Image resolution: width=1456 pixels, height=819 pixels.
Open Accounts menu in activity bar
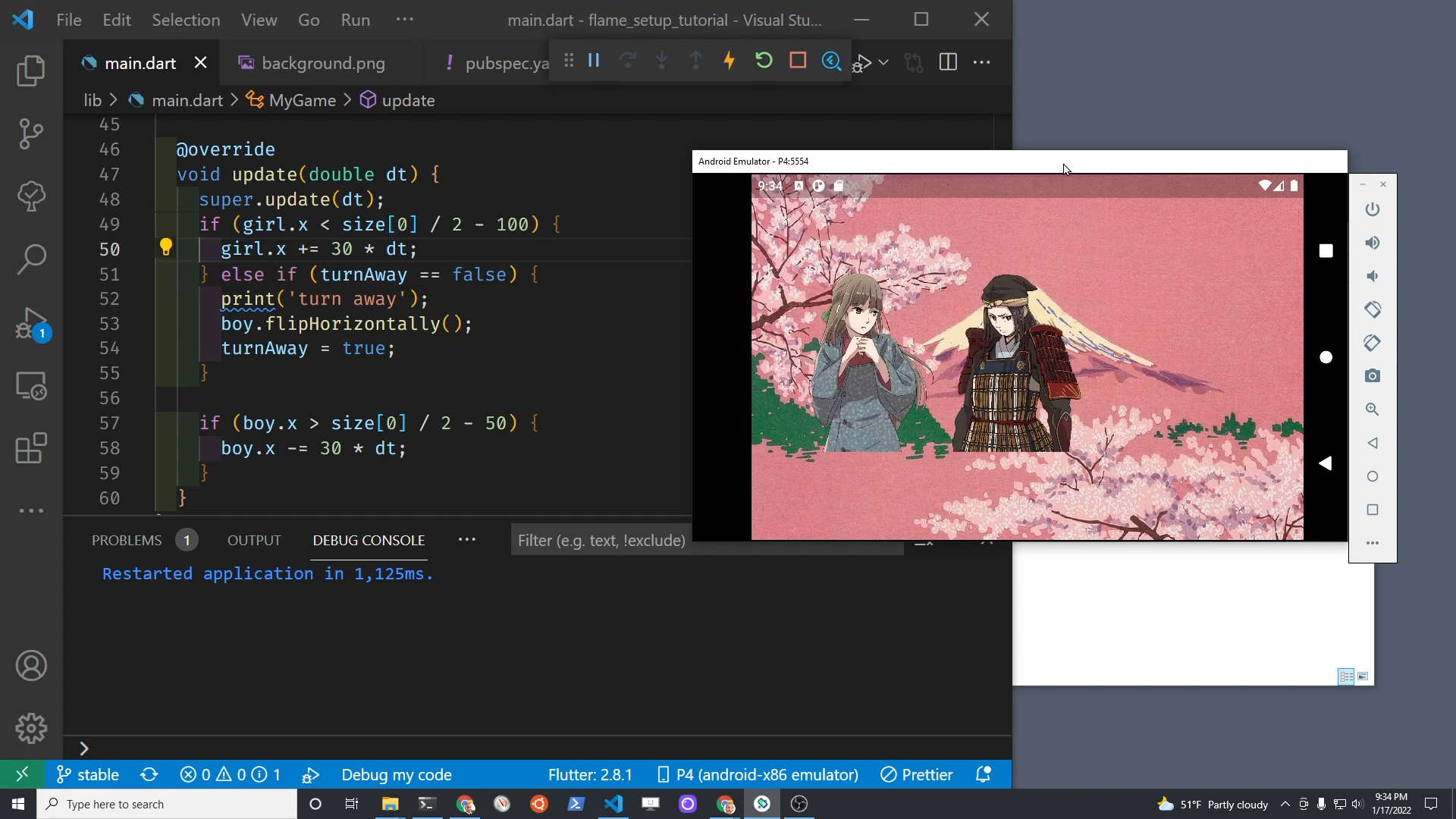31,666
